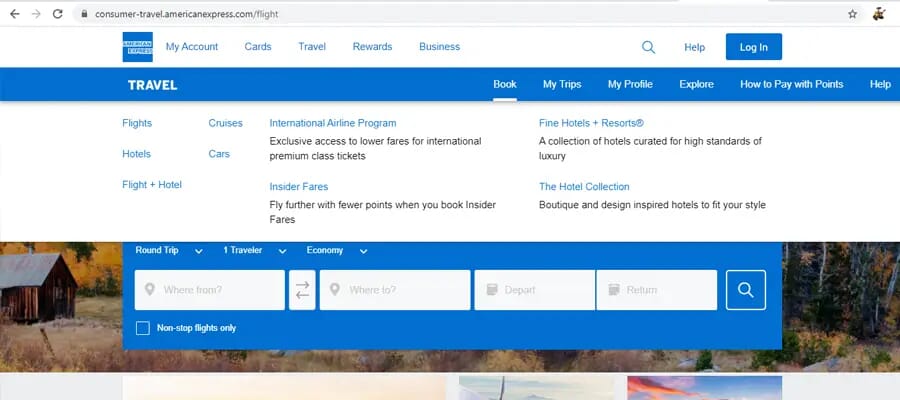Open the browser profile avatar
Viewport: 900px width, 400px height.
click(879, 14)
